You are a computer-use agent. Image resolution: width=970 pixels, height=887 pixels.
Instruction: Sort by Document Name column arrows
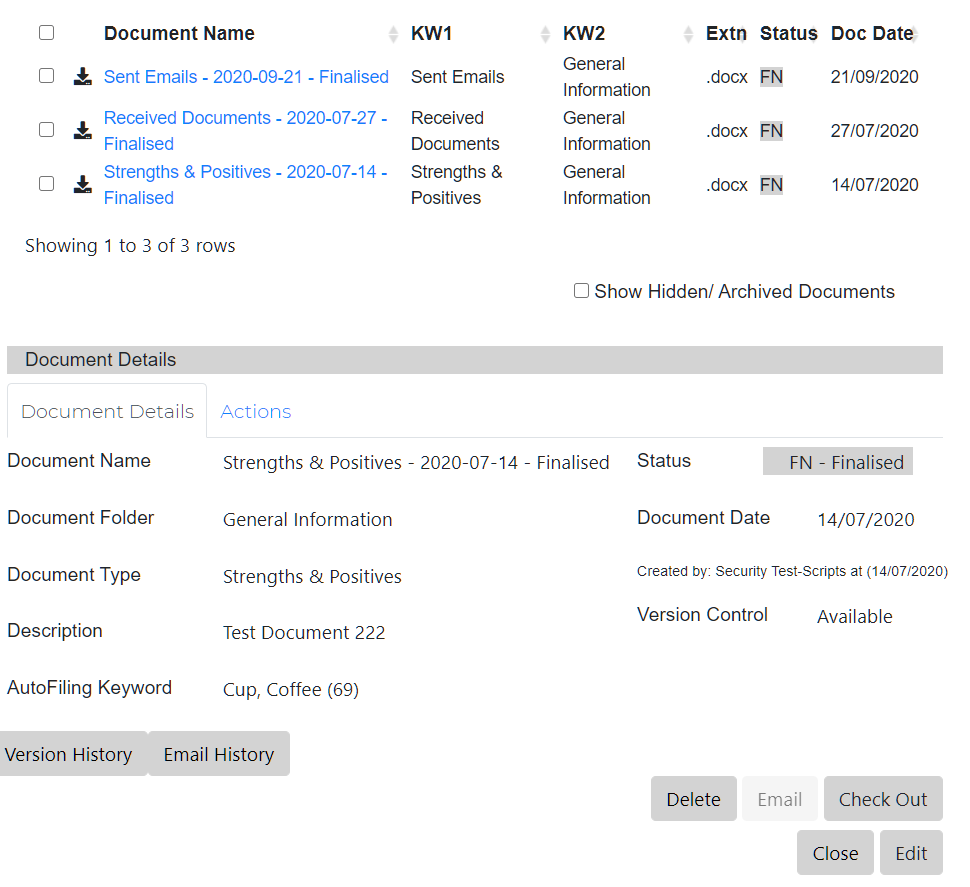(x=393, y=34)
